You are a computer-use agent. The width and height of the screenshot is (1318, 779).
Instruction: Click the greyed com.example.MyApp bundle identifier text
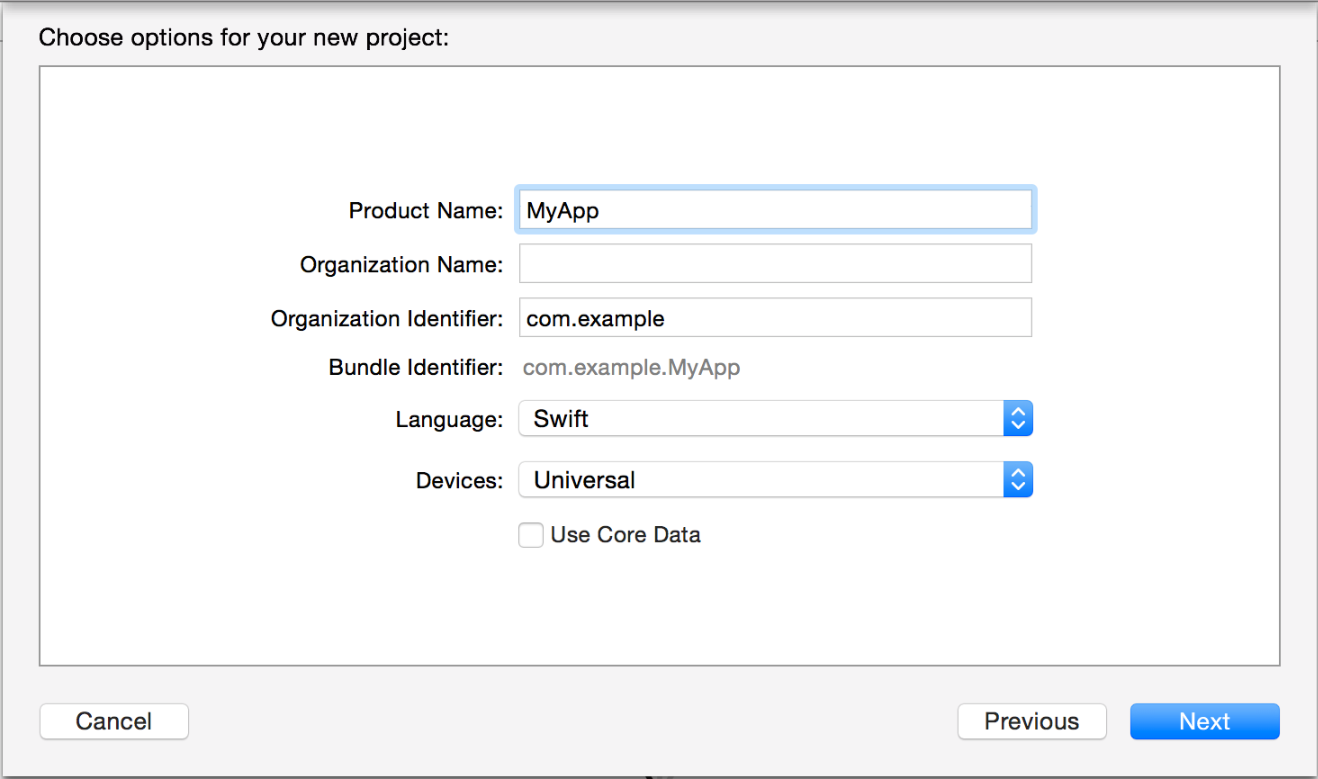631,368
